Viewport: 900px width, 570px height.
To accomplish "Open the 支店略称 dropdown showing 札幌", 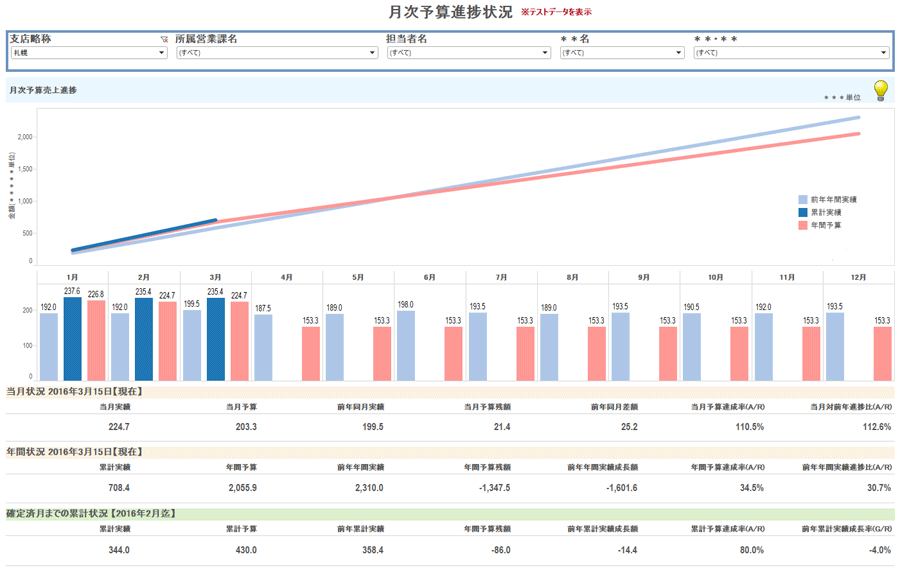I will pyautogui.click(x=88, y=53).
